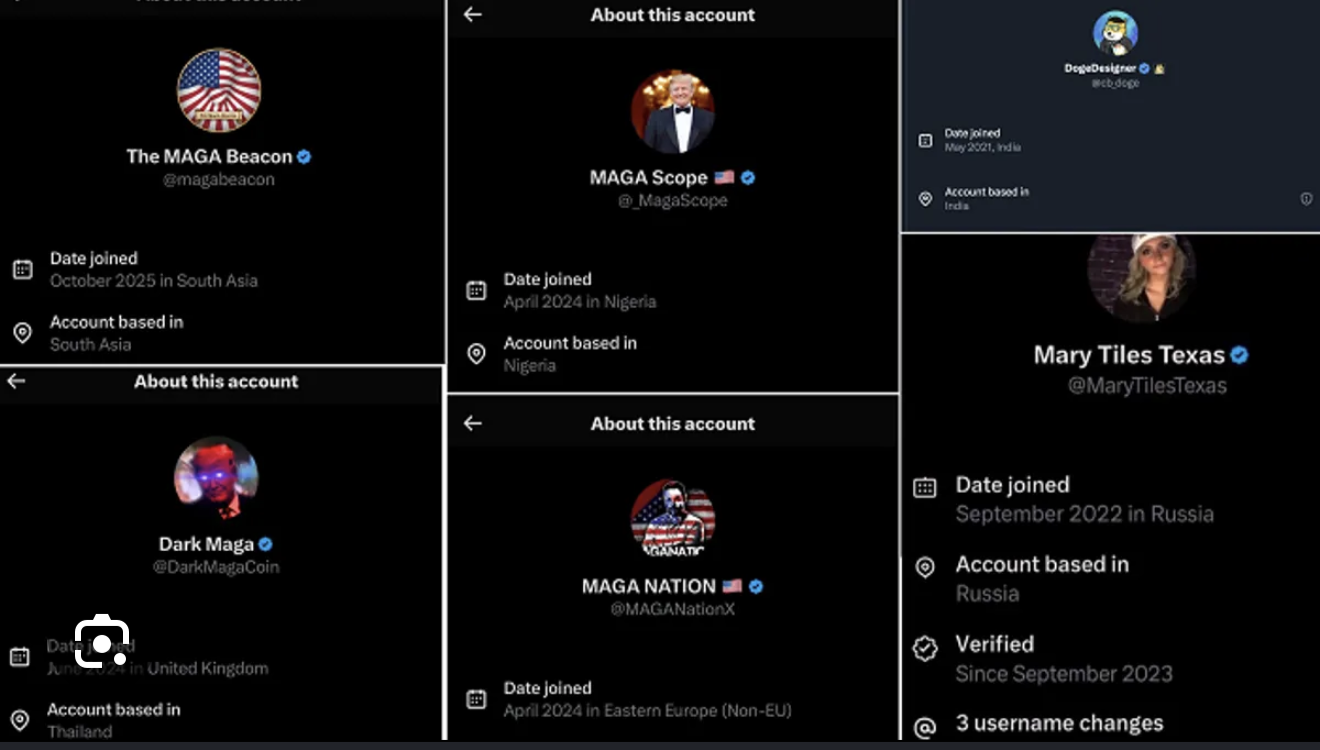
Task: Click the Google Lens camera search icon
Action: pyautogui.click(x=102, y=641)
